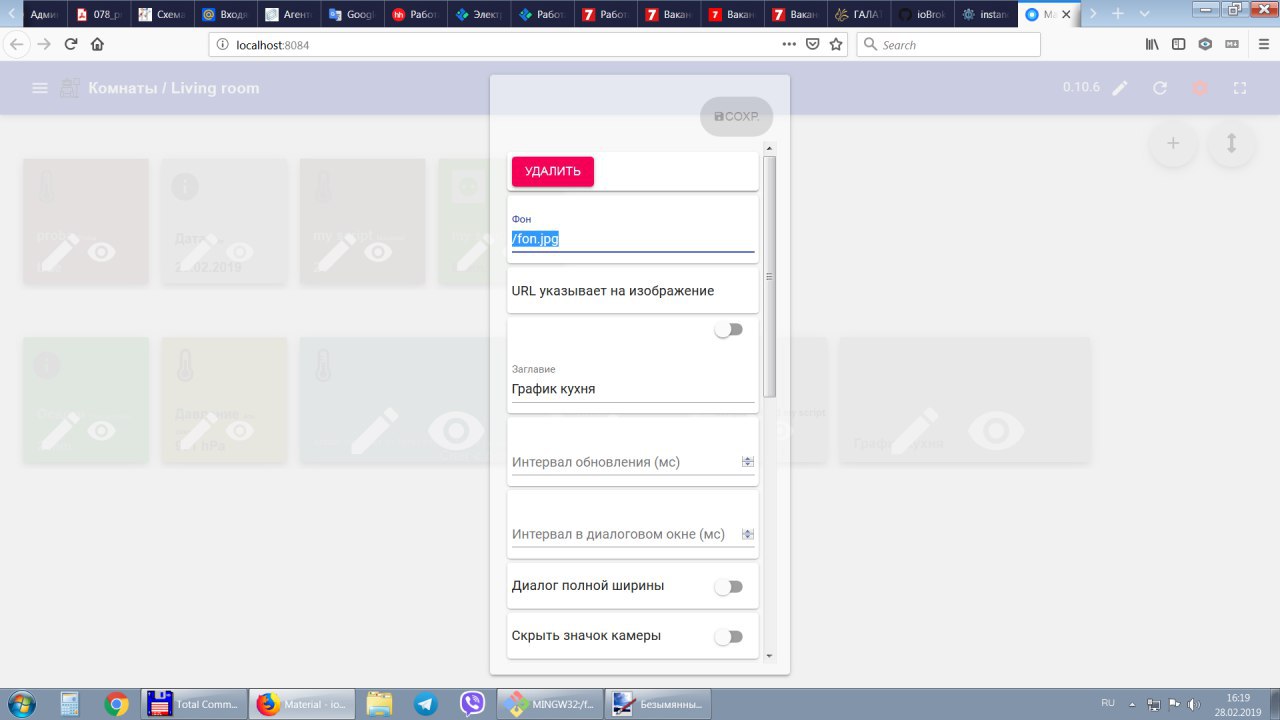Click the dialog's vertical scrollbar thumb
Image resolution: width=1280 pixels, height=720 pixels.
769,276
